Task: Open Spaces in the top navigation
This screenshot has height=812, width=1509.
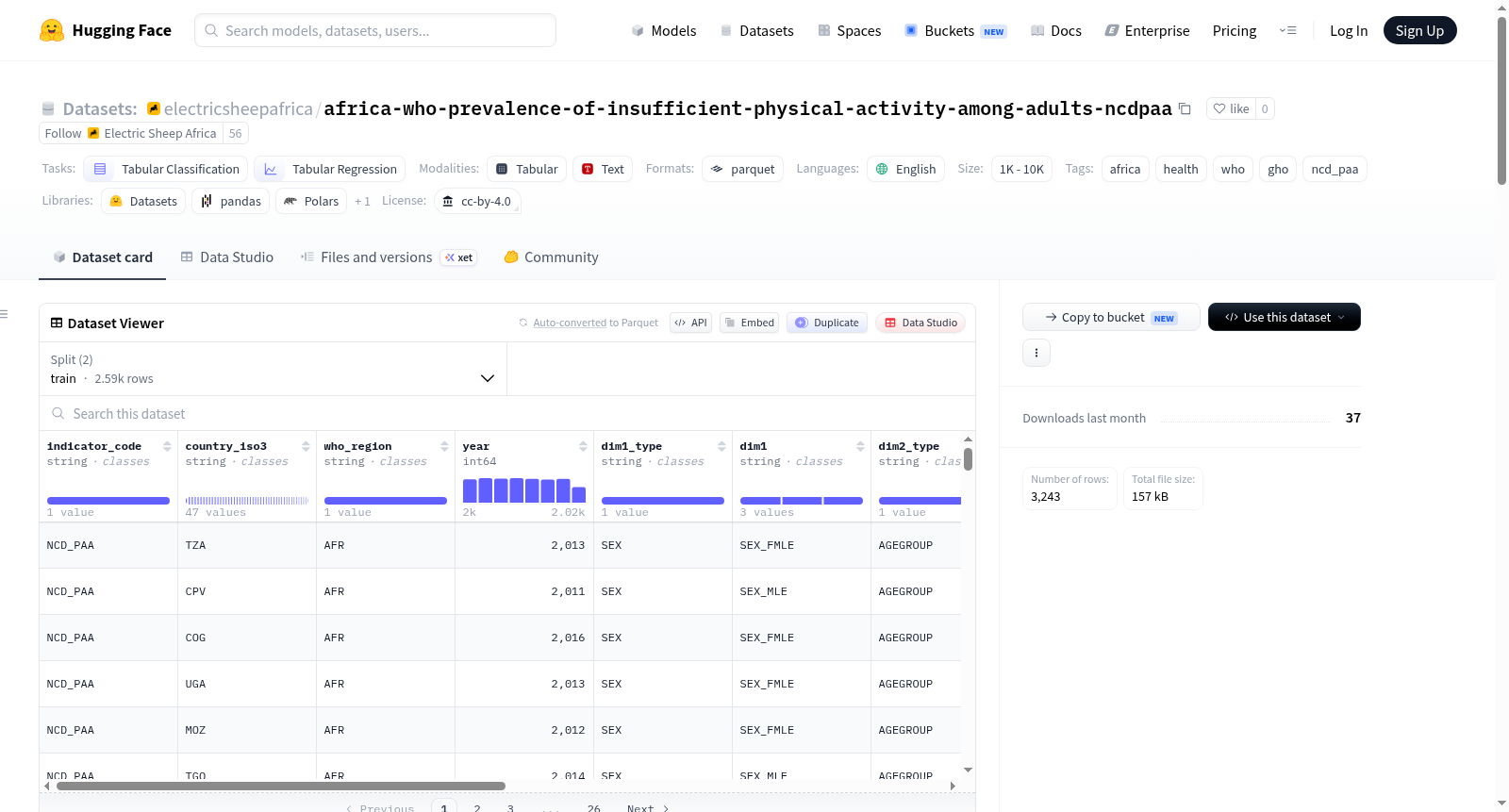Action: coord(849,30)
